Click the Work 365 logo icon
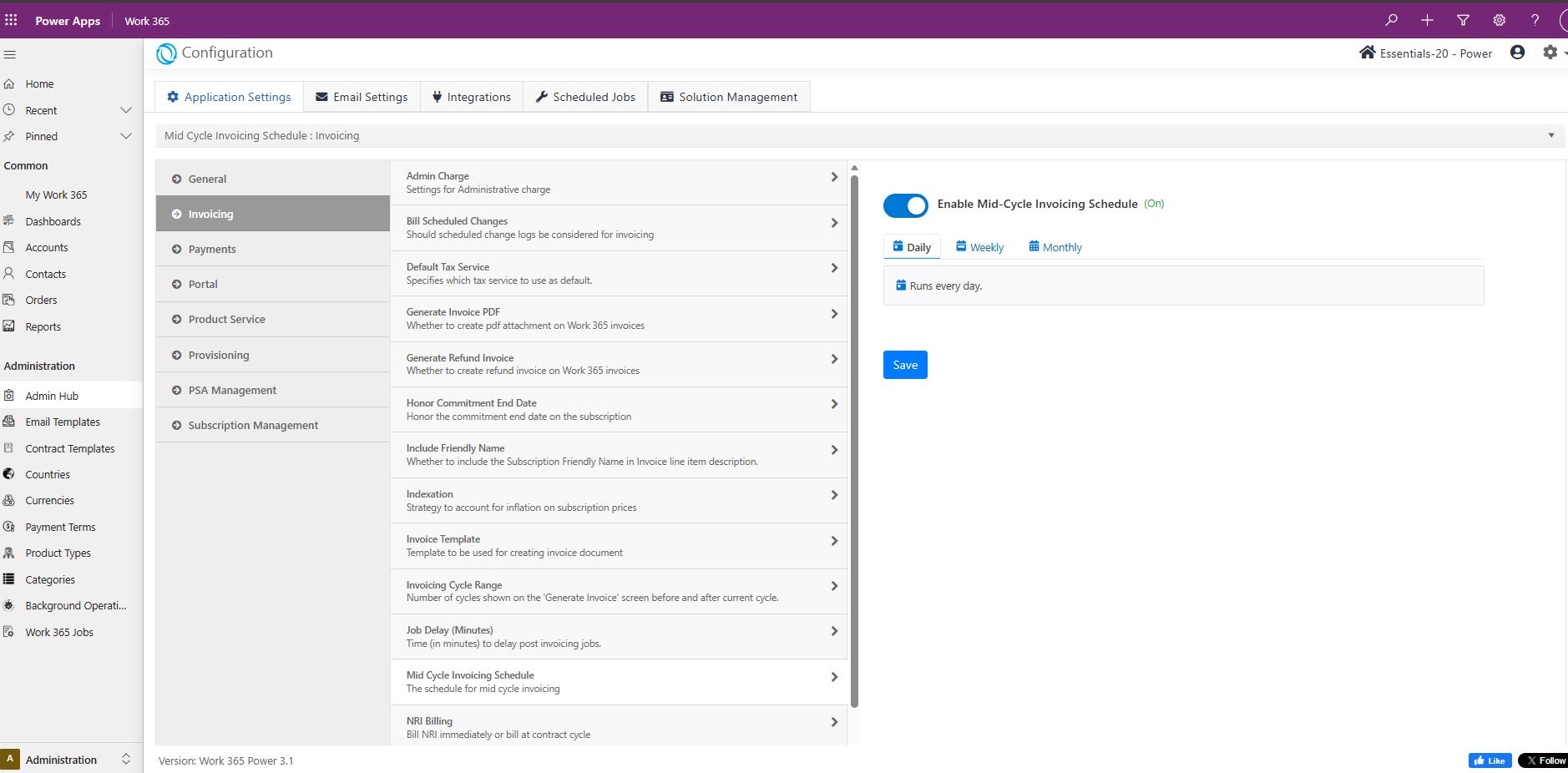This screenshot has width=1568, height=773. (166, 53)
